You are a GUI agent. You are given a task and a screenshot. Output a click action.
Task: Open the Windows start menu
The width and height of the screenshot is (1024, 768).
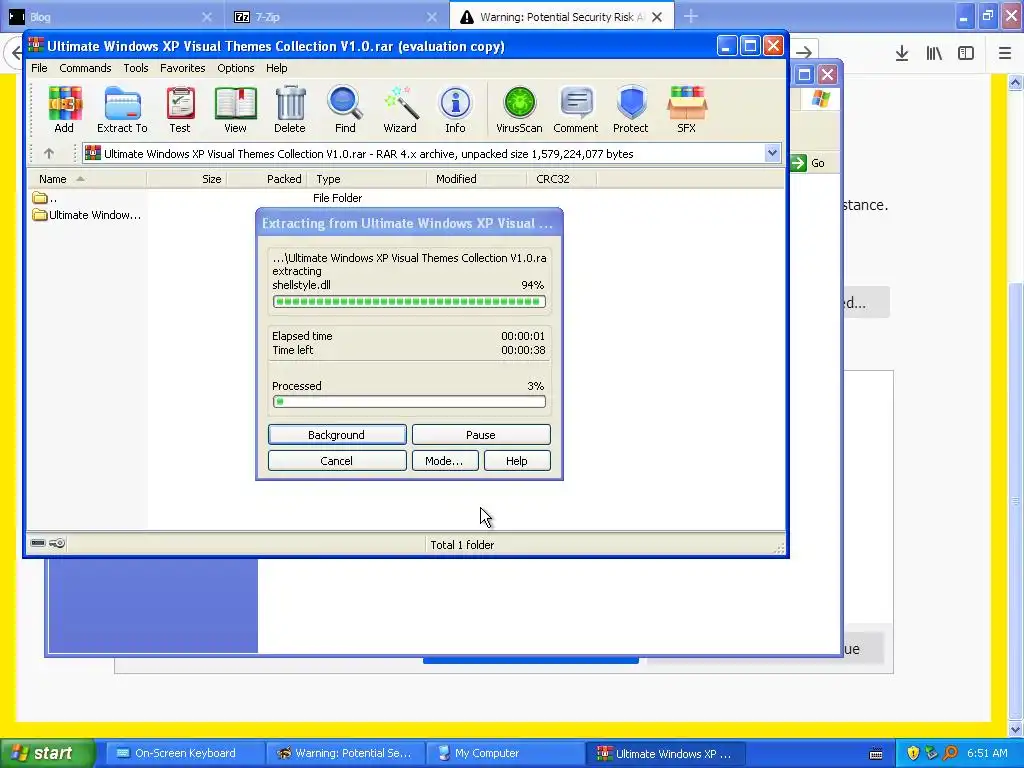pyautogui.click(x=47, y=753)
